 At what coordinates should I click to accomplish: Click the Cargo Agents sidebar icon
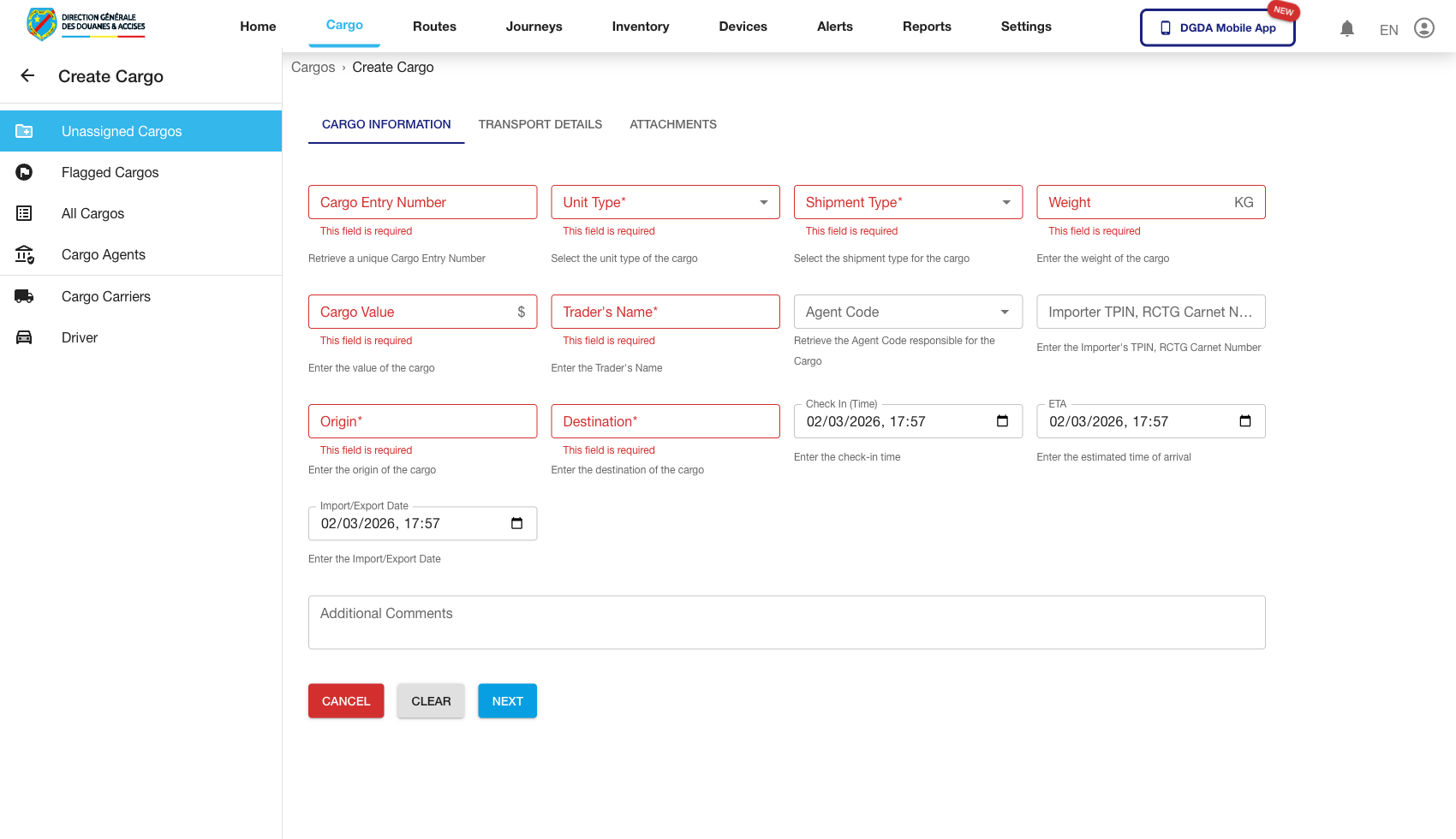24,255
